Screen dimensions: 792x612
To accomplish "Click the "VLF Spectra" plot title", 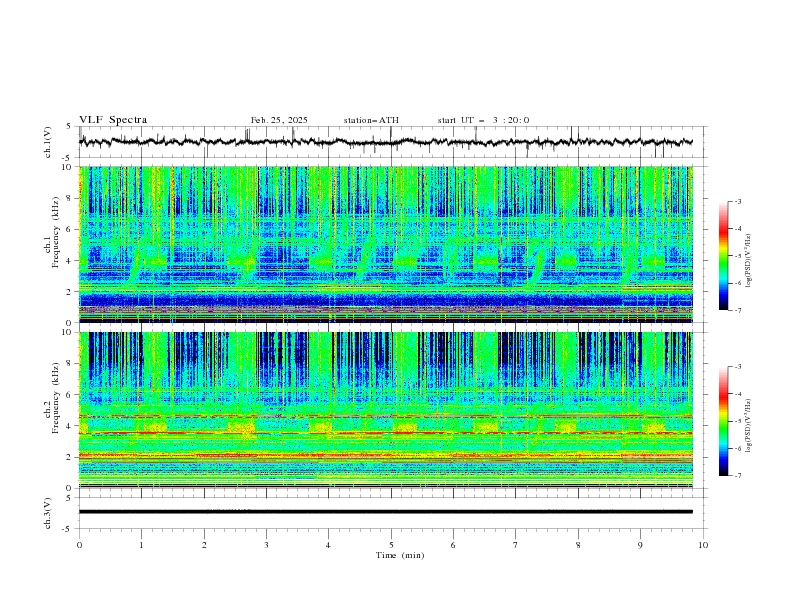I will 113,120.
